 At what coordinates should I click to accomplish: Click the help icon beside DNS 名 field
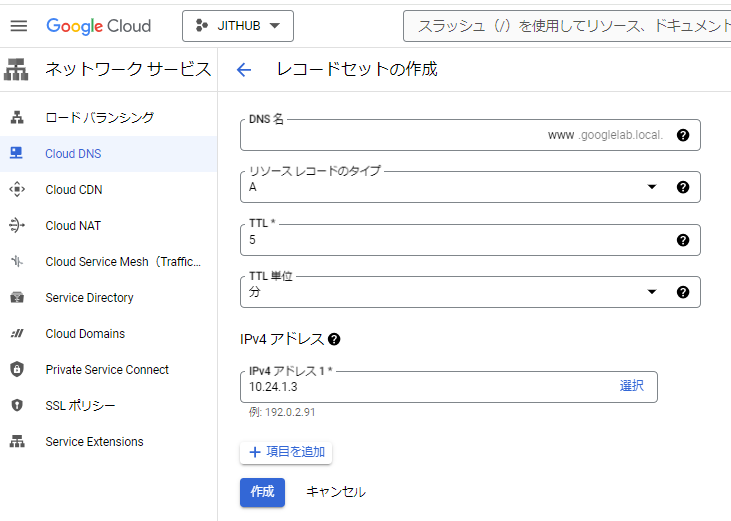coord(683,135)
